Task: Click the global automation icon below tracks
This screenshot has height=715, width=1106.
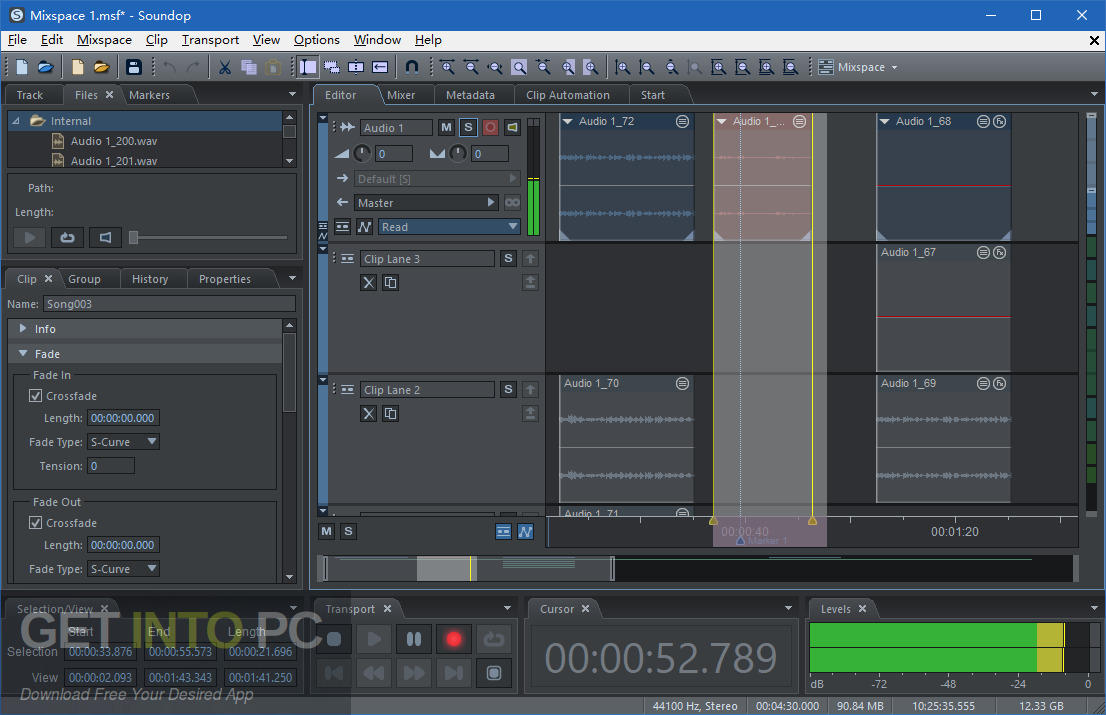Action: point(525,532)
